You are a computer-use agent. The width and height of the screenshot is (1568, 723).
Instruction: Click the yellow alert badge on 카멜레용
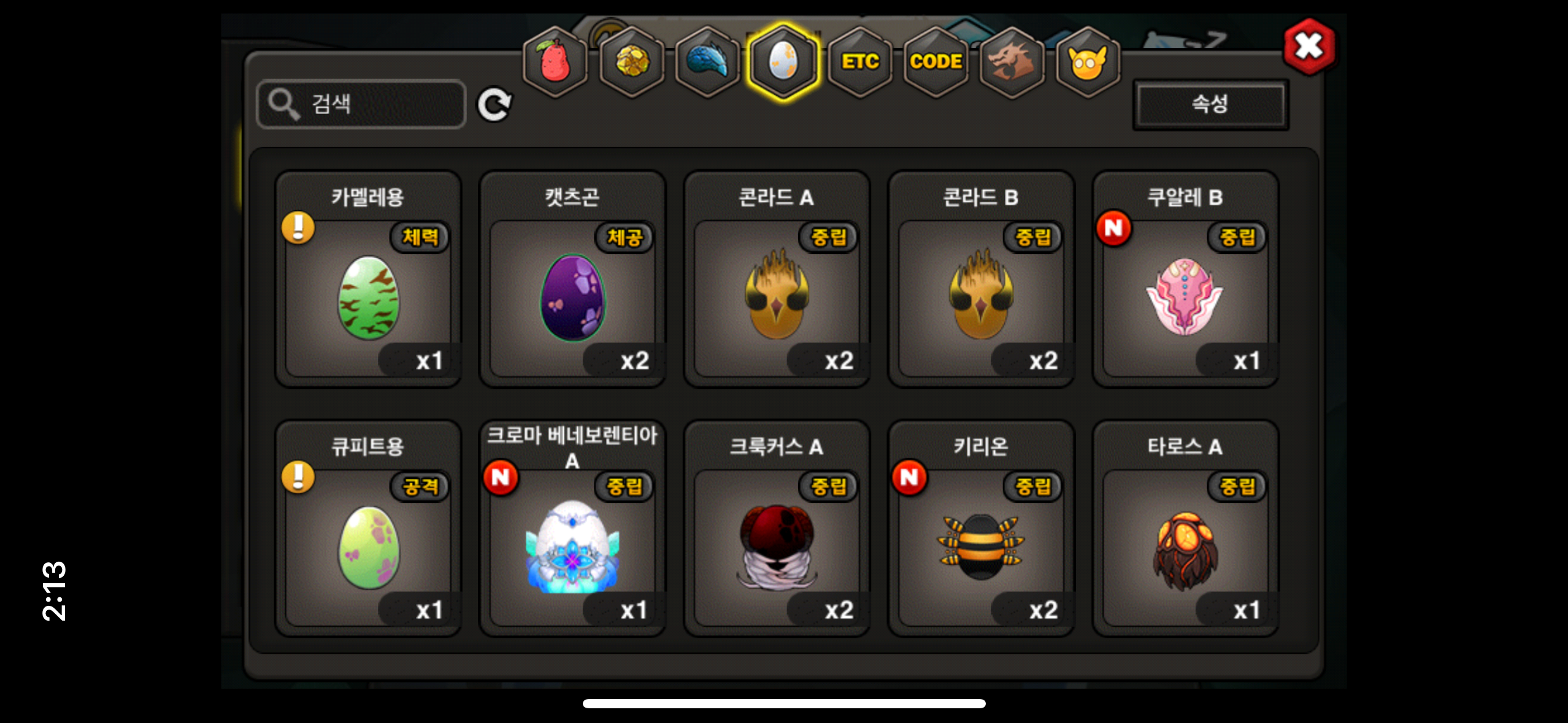(298, 228)
